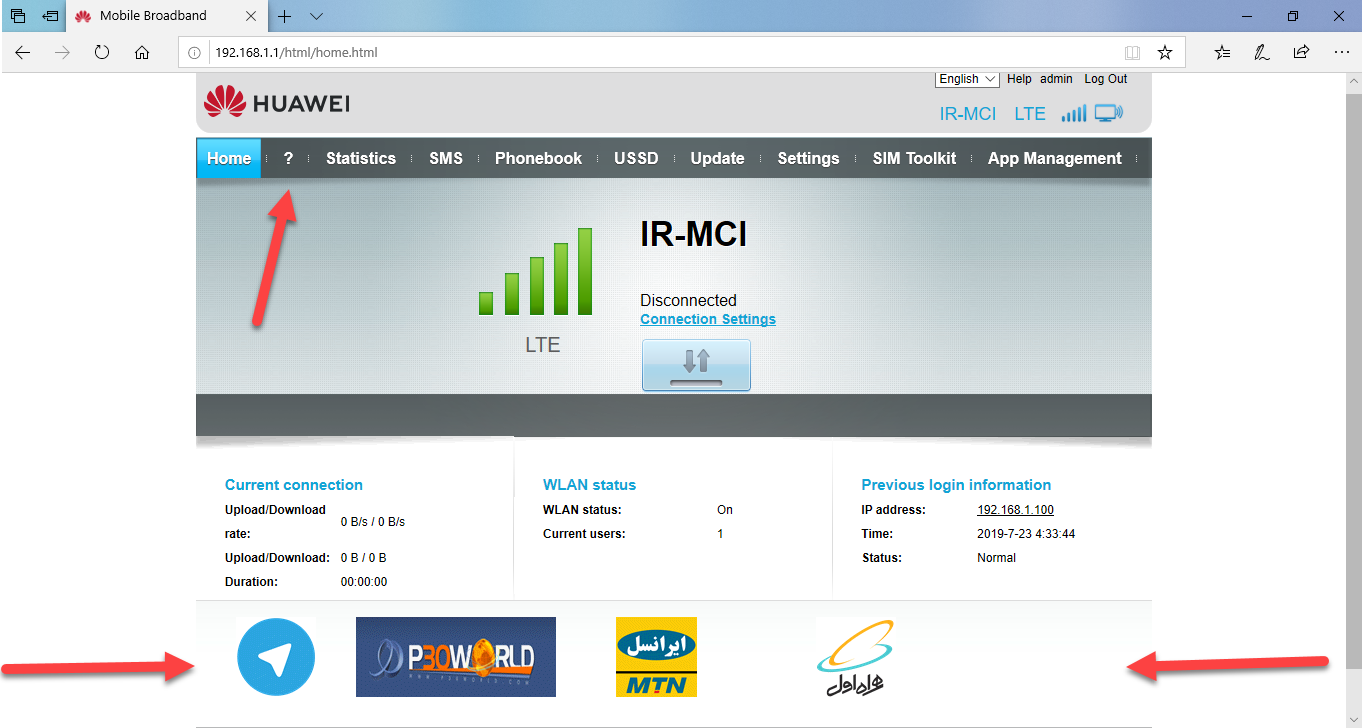Screen dimensions: 1362x728
Task: Click the 0 B/s / 0 B/s rate value
Action: tap(373, 522)
